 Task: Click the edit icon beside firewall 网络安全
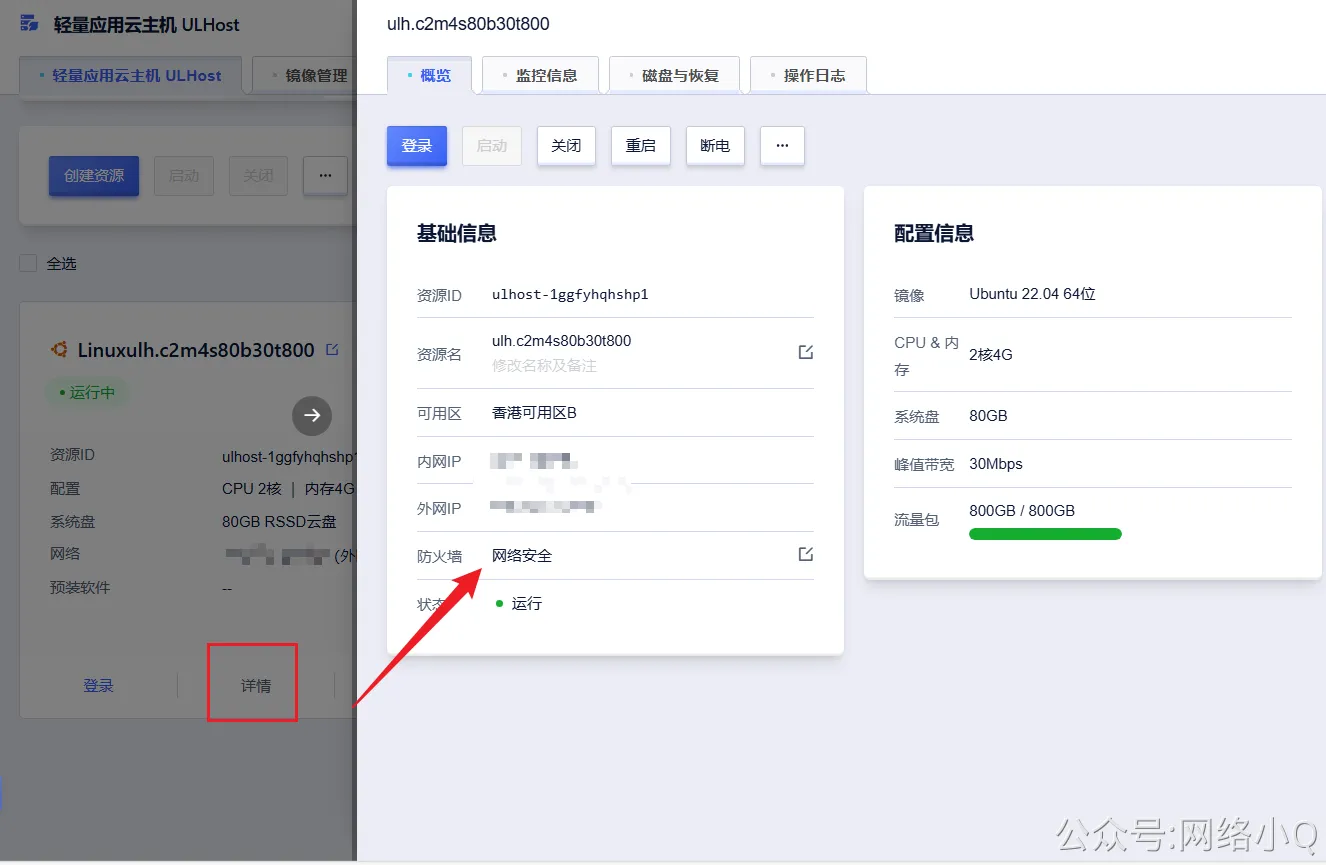coord(805,553)
